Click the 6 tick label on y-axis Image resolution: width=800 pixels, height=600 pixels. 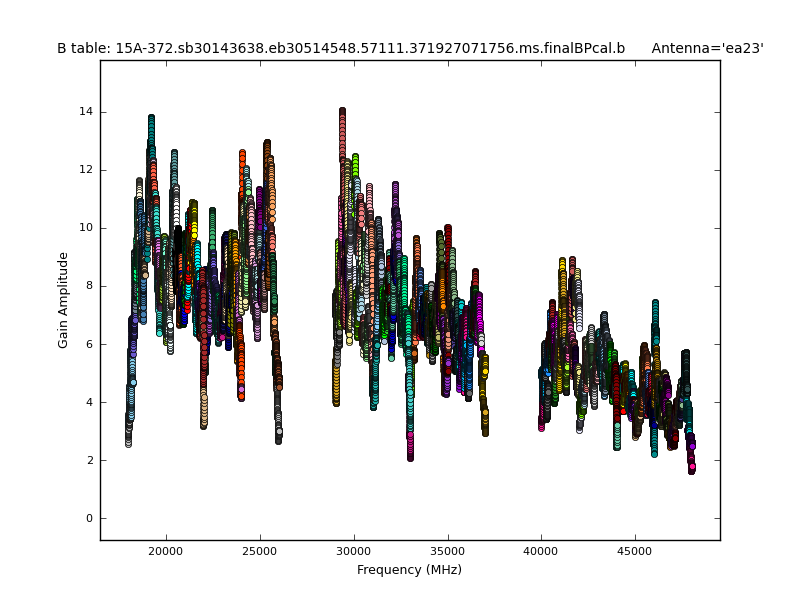coord(89,344)
